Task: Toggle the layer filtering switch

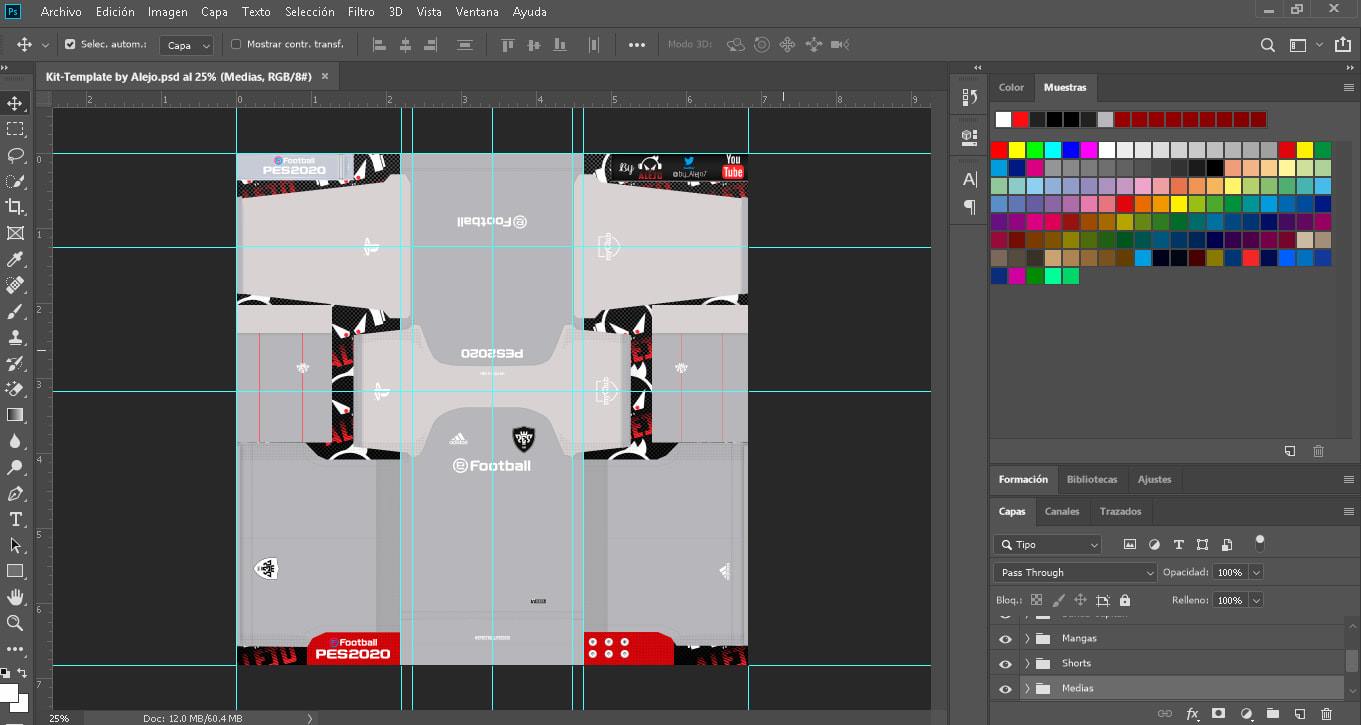Action: click(1260, 543)
